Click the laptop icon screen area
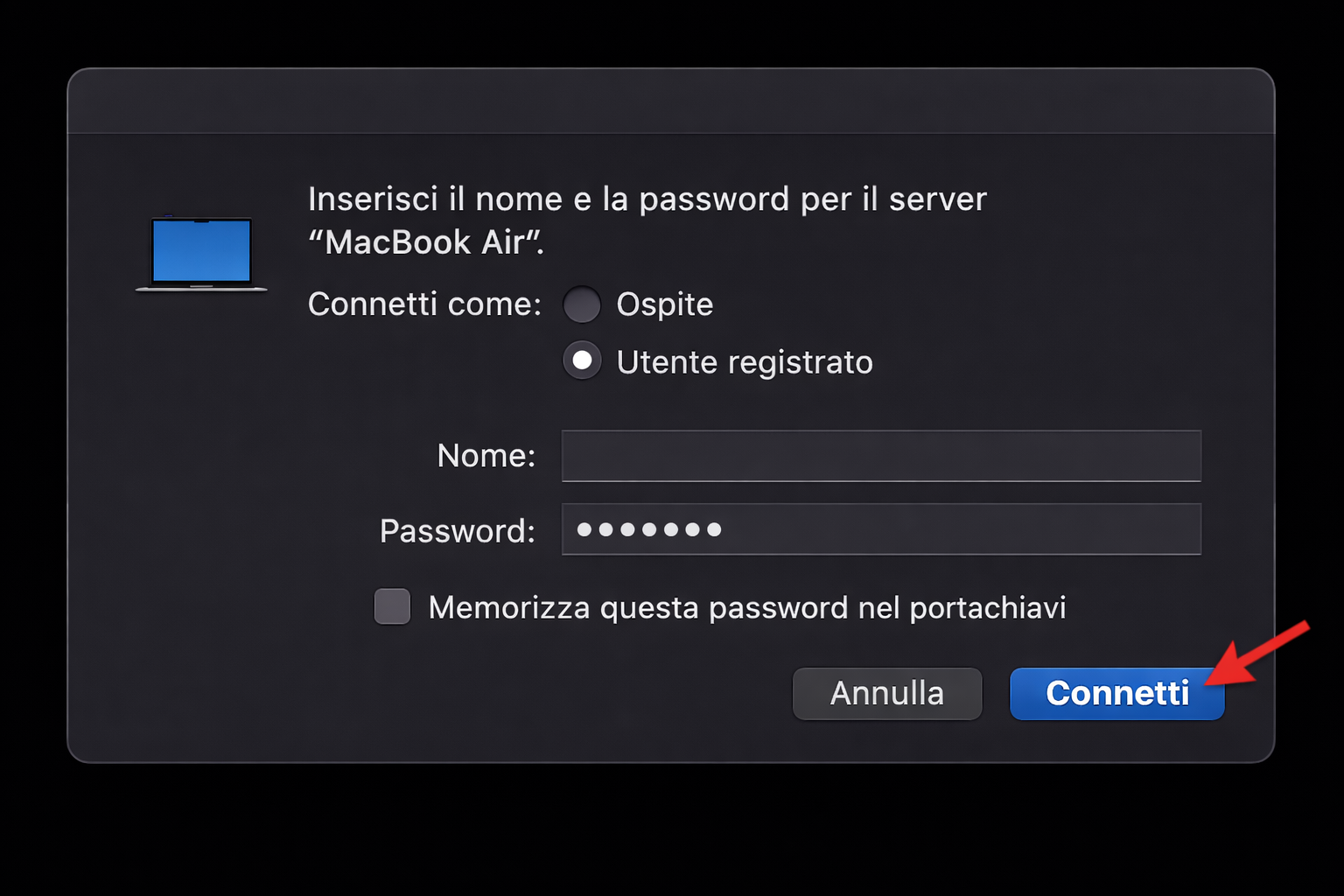 [201, 249]
